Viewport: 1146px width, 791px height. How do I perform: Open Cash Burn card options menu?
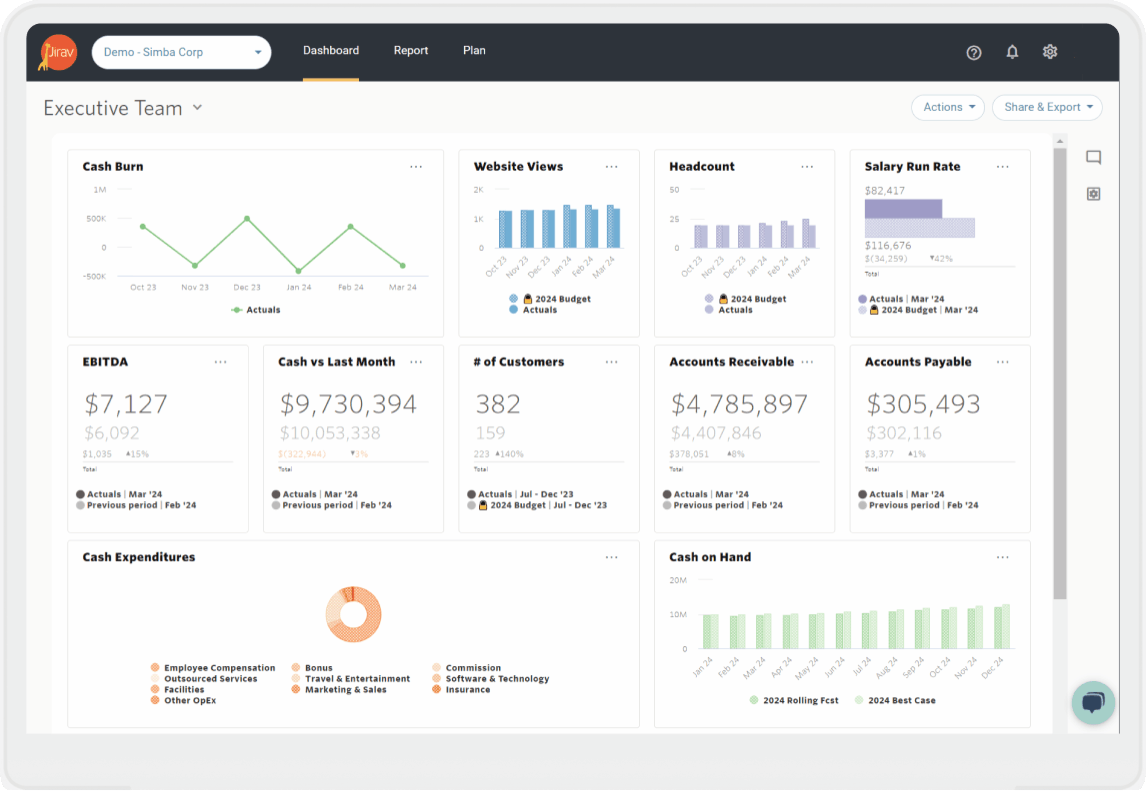click(x=416, y=167)
